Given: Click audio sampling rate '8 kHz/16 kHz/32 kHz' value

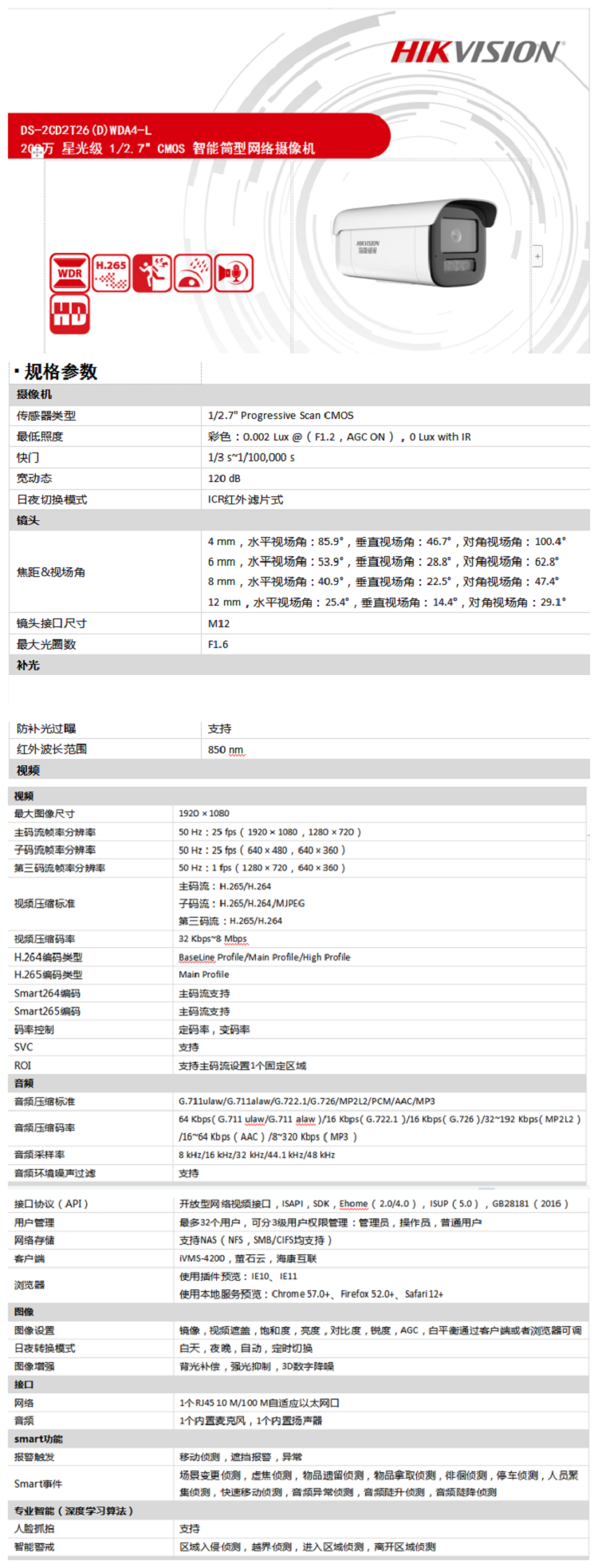Looking at the screenshot, I should click(257, 1155).
